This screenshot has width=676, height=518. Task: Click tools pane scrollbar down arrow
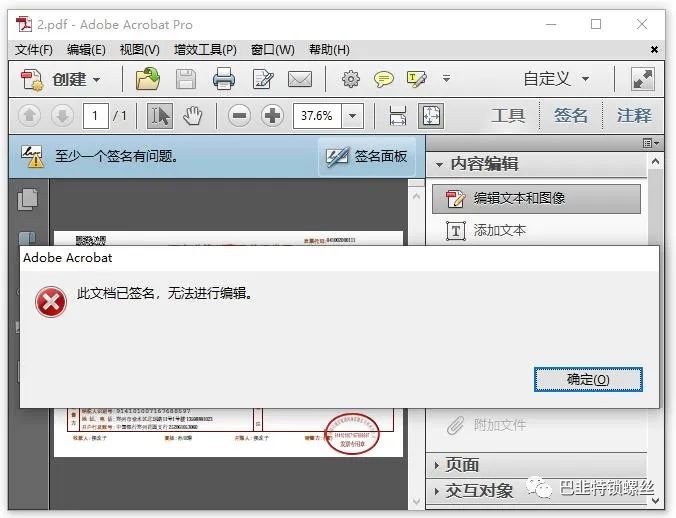pos(656,500)
